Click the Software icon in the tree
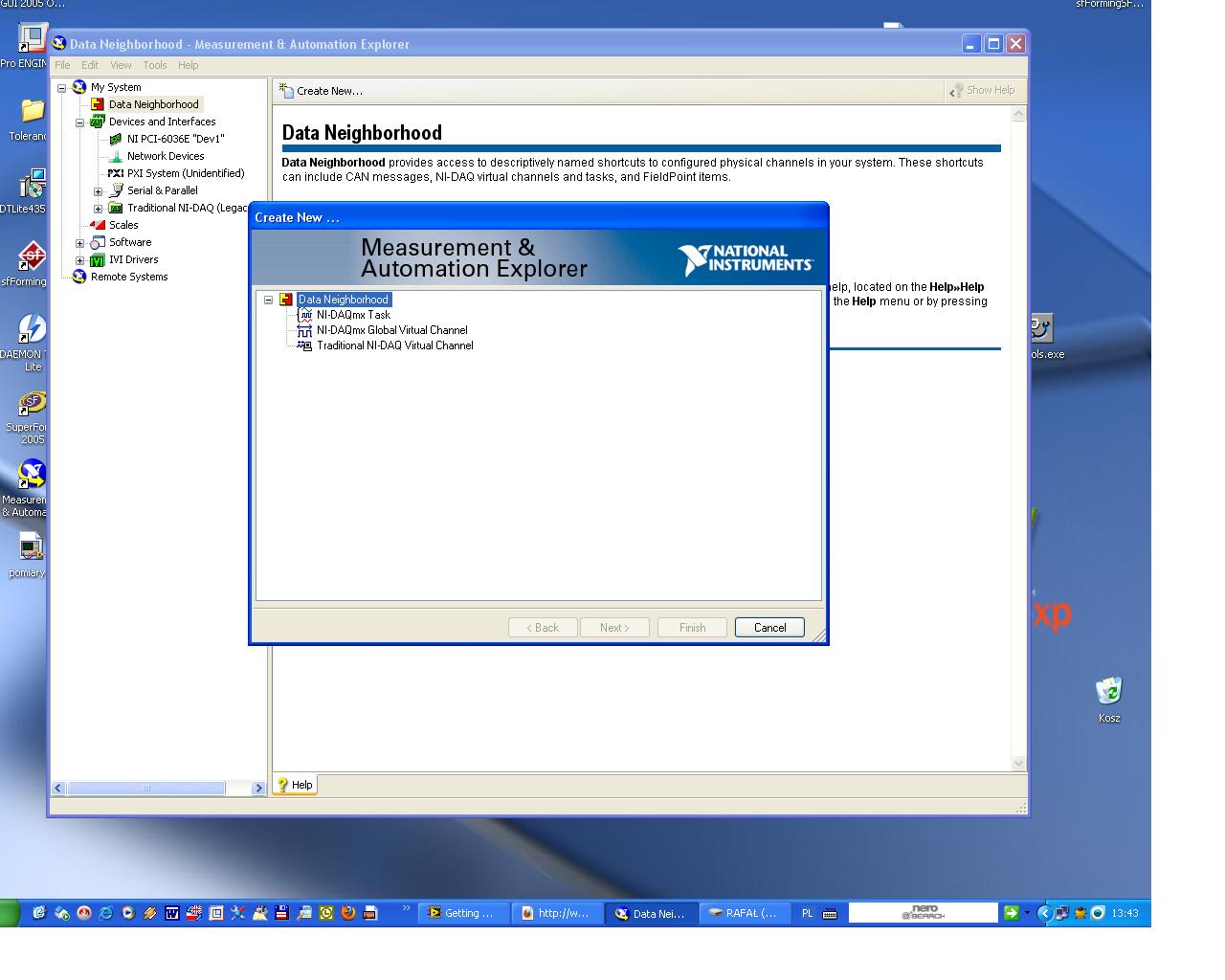The height and width of the screenshot is (980, 1225). click(98, 242)
